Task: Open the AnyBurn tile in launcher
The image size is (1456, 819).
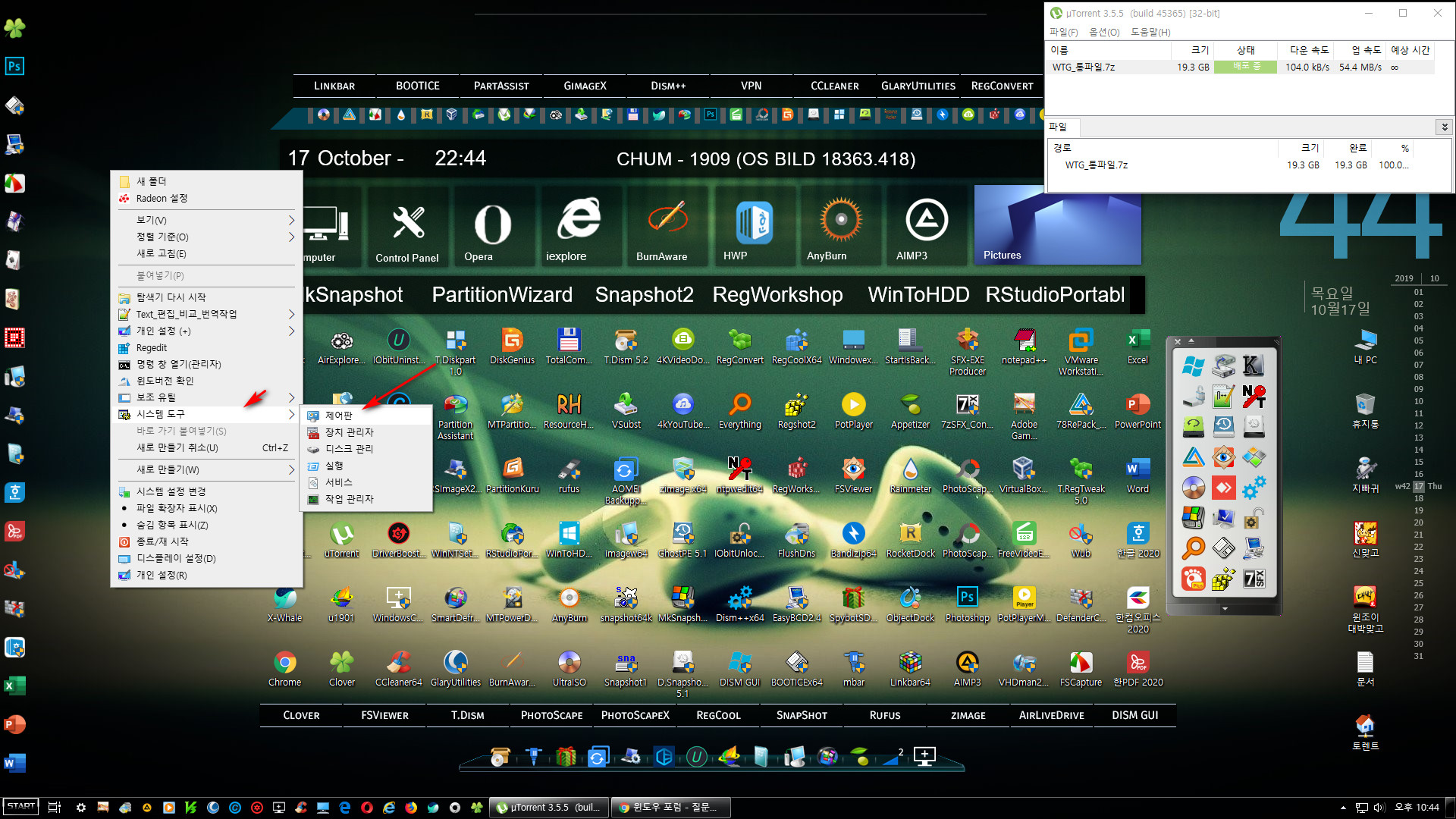Action: pos(840,227)
